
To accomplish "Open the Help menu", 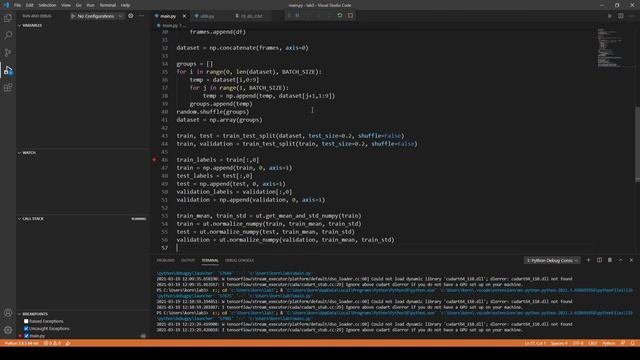I will coord(125,5).
